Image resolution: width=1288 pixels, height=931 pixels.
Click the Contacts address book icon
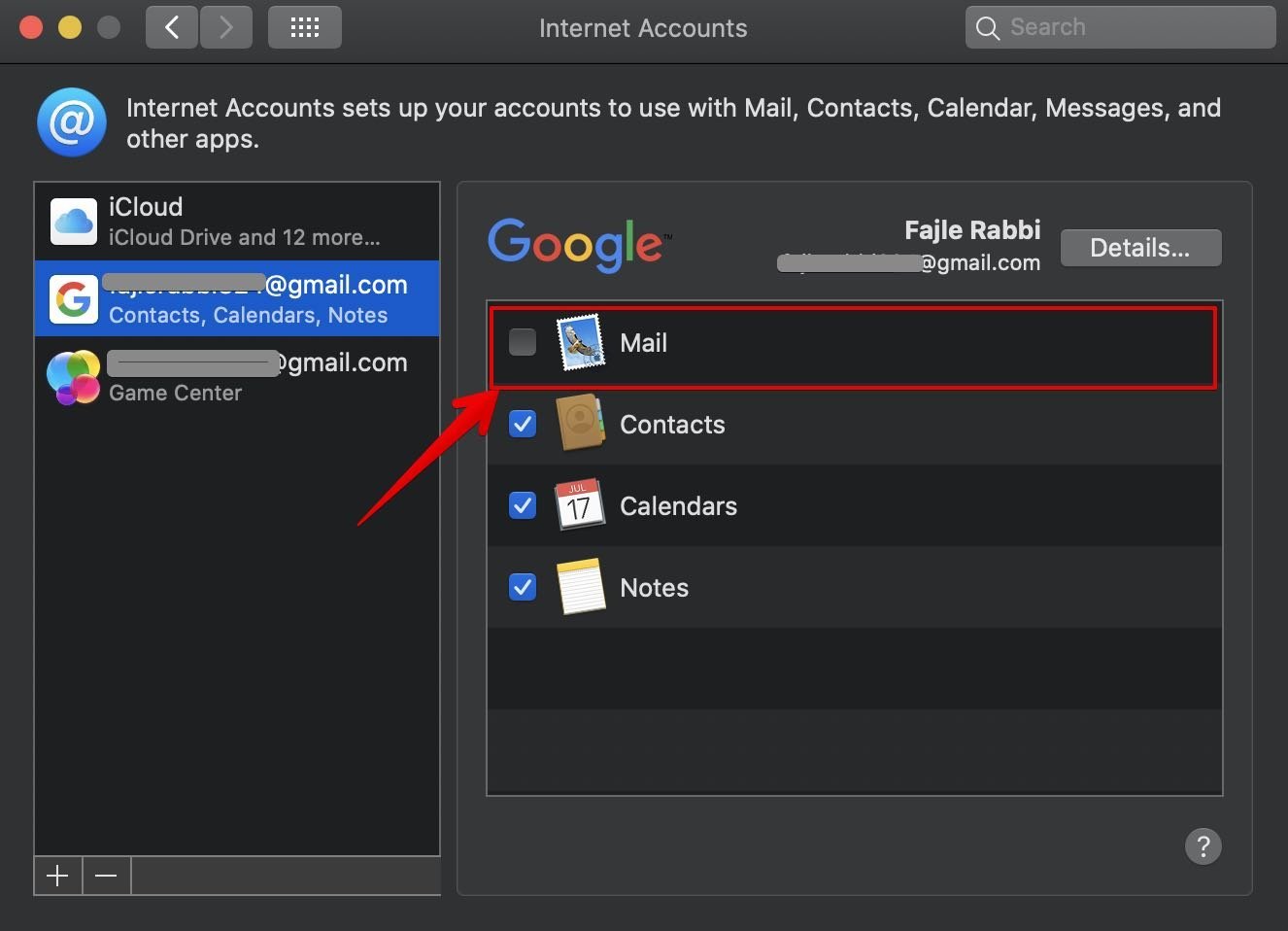coord(581,424)
